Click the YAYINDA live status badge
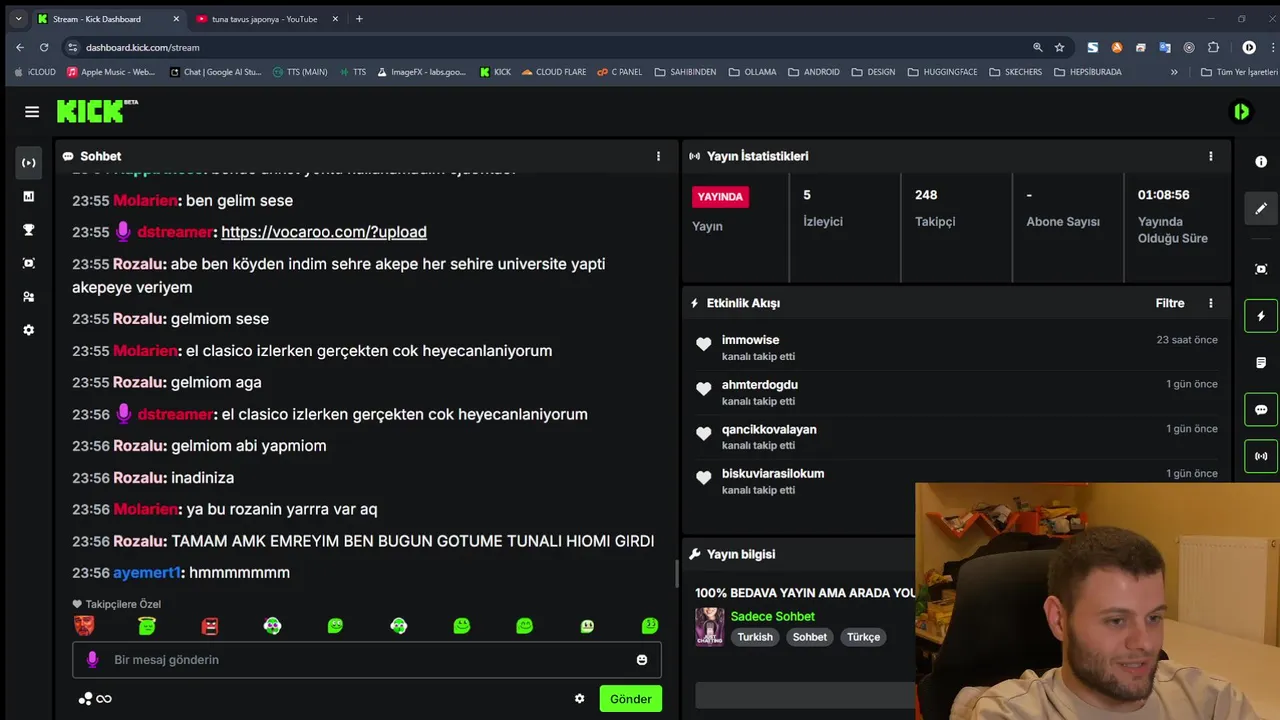Screen dimensions: 1280x720 [720, 197]
